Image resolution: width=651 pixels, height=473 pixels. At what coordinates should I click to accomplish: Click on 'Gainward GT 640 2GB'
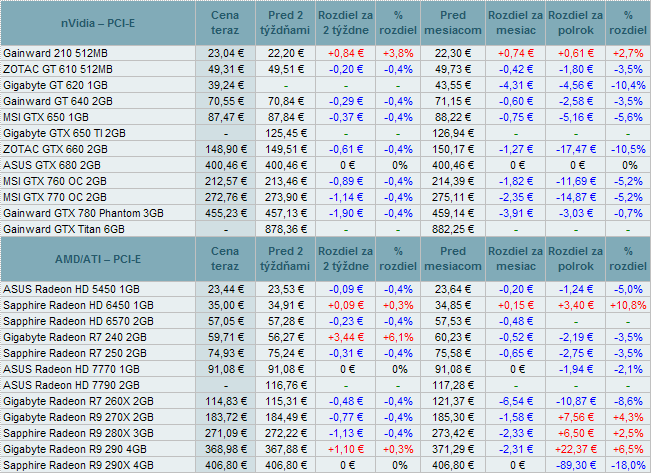[x=58, y=101]
